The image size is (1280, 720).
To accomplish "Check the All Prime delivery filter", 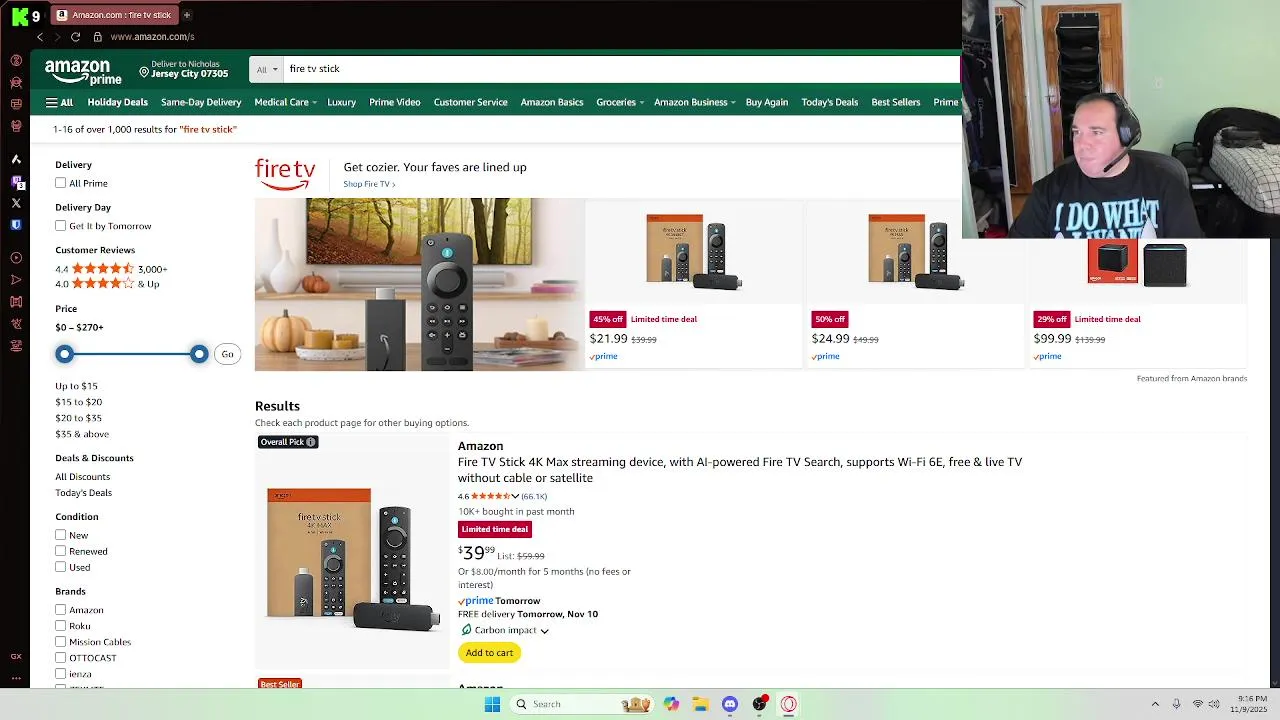I will pyautogui.click(x=61, y=183).
